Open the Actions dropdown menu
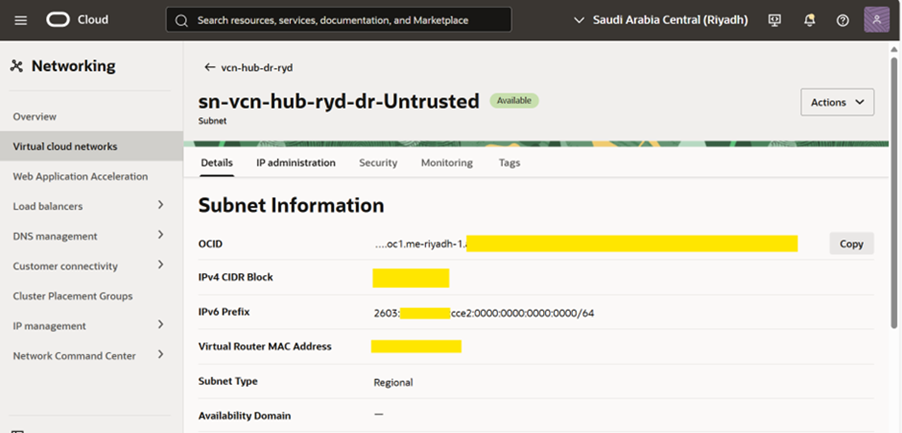 pyautogui.click(x=837, y=102)
